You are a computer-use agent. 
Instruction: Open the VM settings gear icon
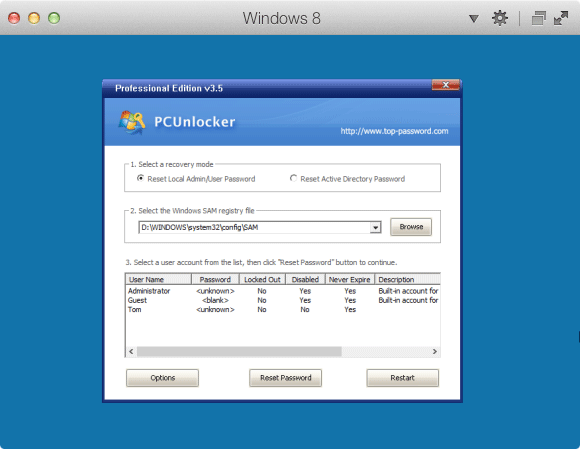click(x=499, y=18)
